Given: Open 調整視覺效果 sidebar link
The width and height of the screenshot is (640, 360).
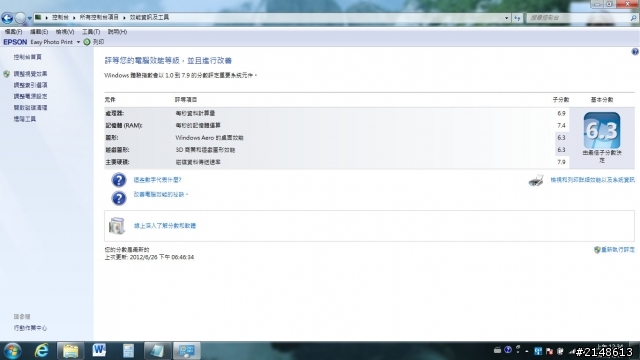Looking at the screenshot, I should (x=30, y=74).
